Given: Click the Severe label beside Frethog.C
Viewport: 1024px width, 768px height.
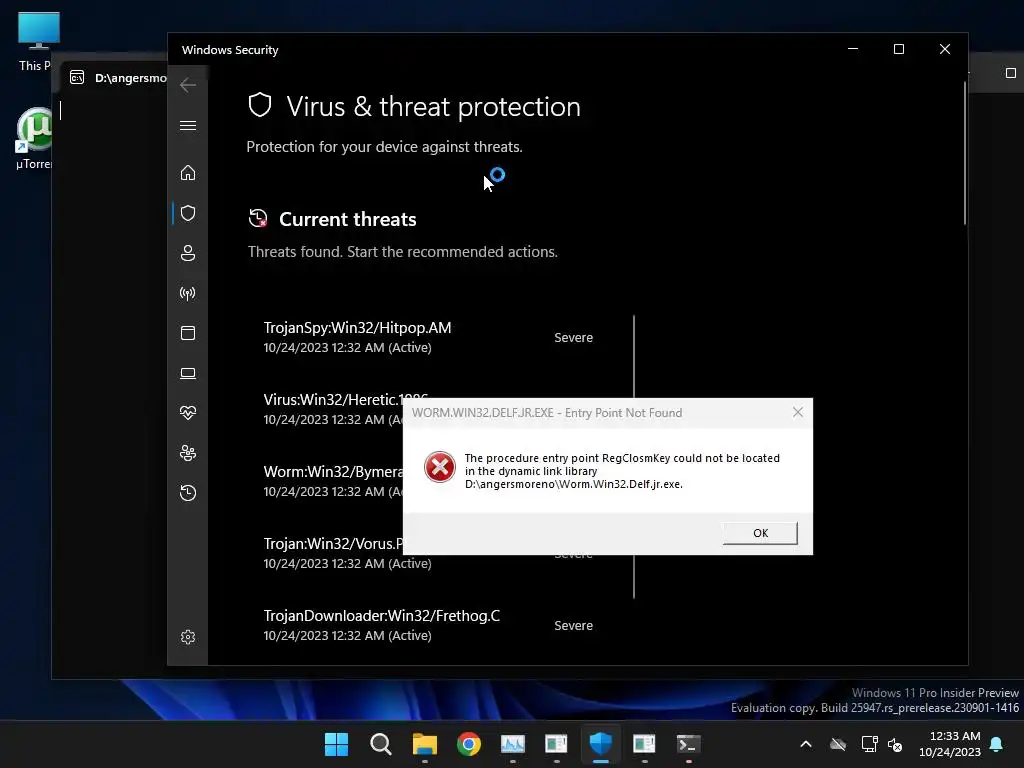Looking at the screenshot, I should click(573, 626).
